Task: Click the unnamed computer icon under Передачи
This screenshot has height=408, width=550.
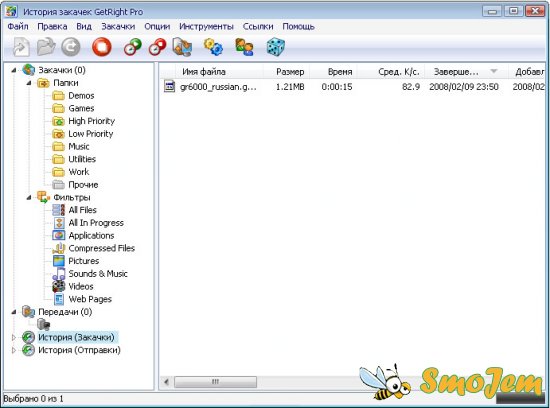Action: 44,324
